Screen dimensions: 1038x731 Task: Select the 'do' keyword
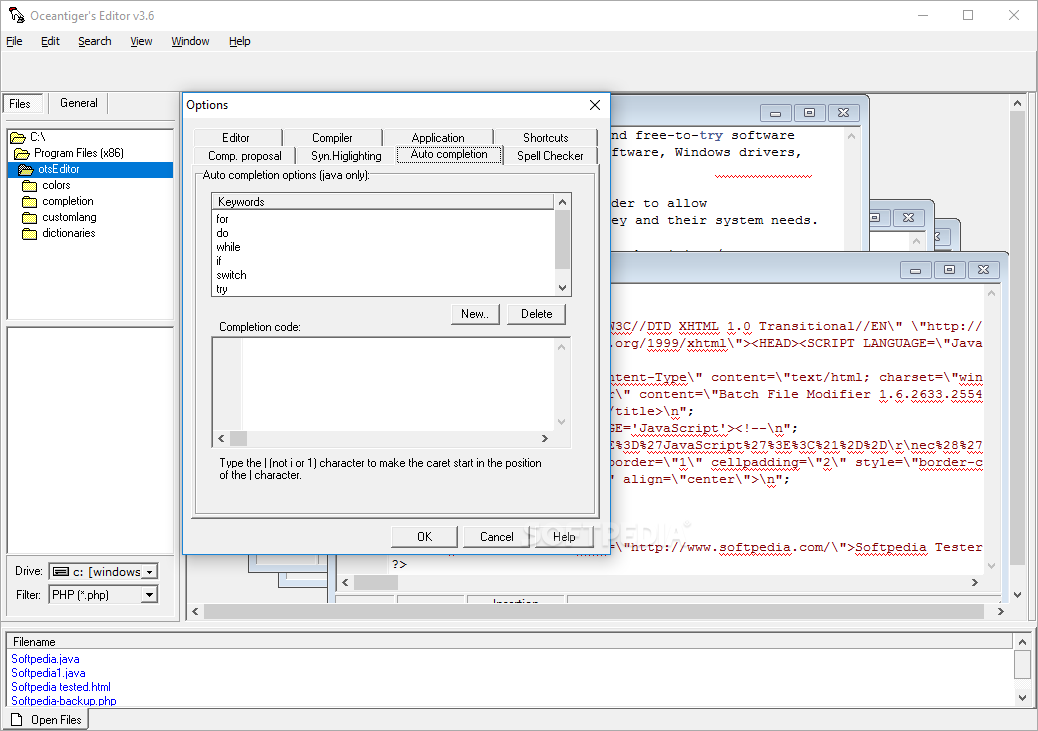click(x=222, y=233)
